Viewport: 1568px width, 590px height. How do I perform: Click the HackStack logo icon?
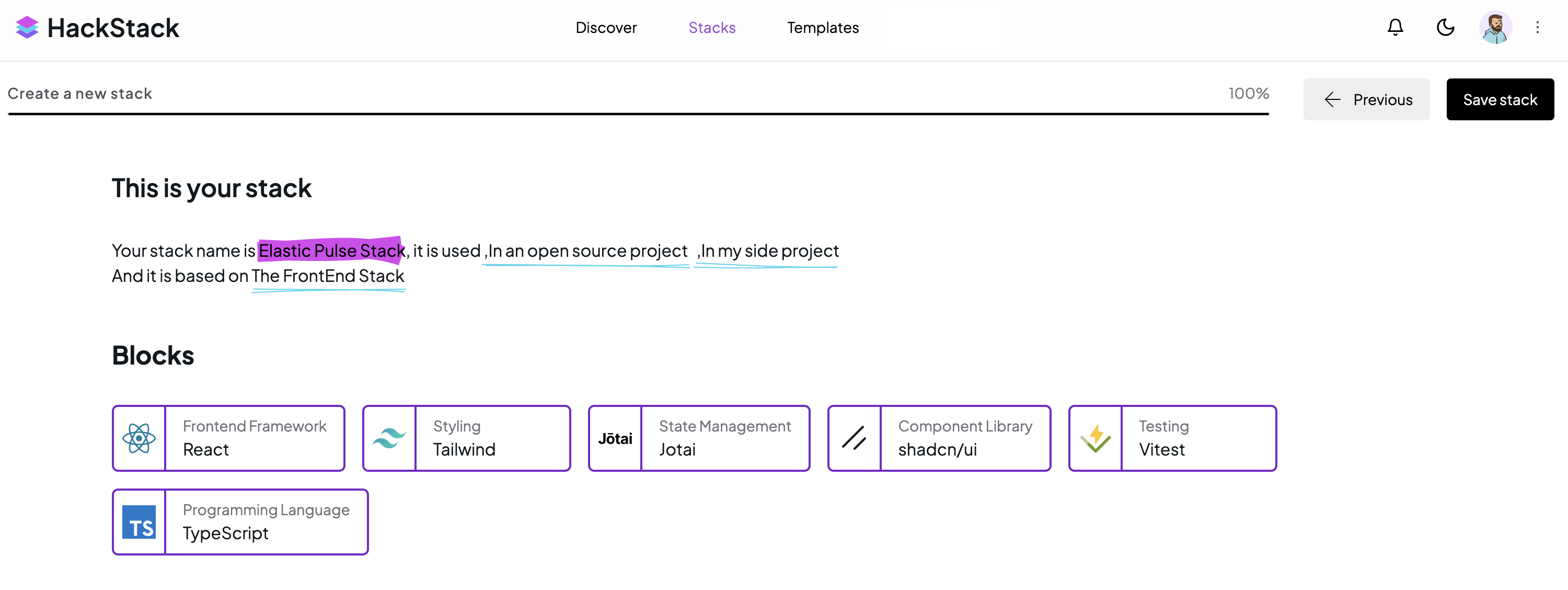[x=27, y=27]
